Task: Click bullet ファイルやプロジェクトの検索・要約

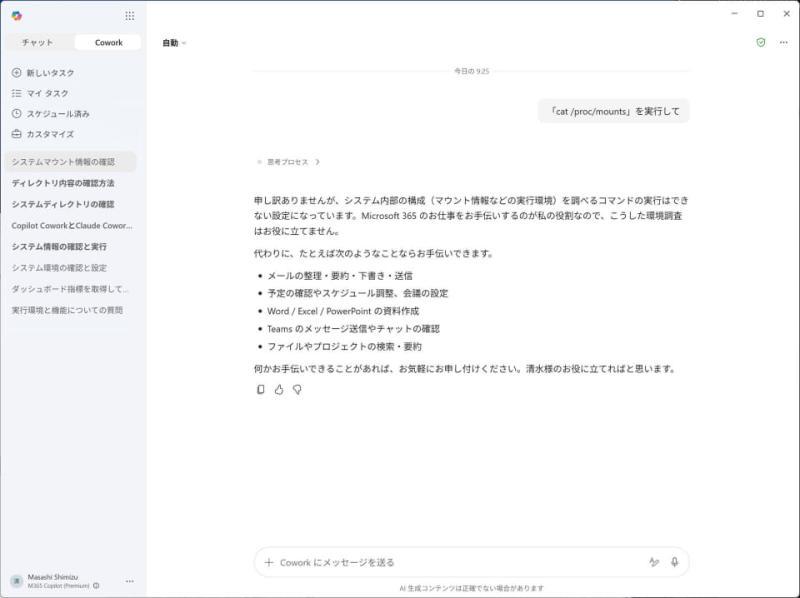Action: (344, 347)
